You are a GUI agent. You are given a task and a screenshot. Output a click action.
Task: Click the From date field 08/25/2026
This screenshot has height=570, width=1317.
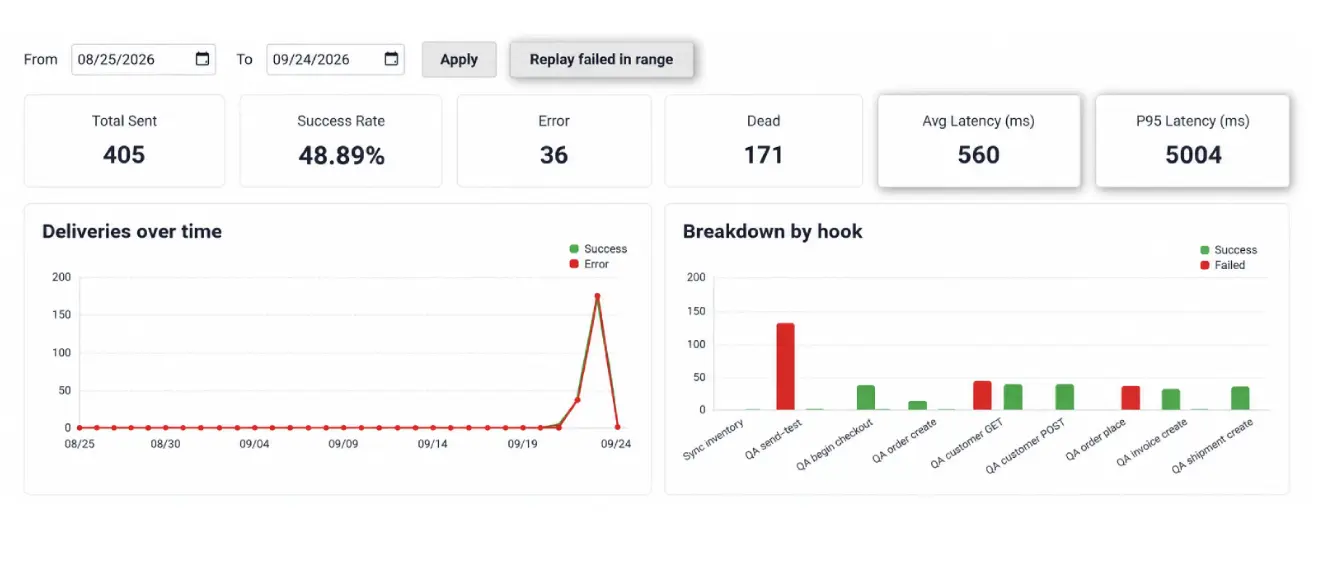144,59
